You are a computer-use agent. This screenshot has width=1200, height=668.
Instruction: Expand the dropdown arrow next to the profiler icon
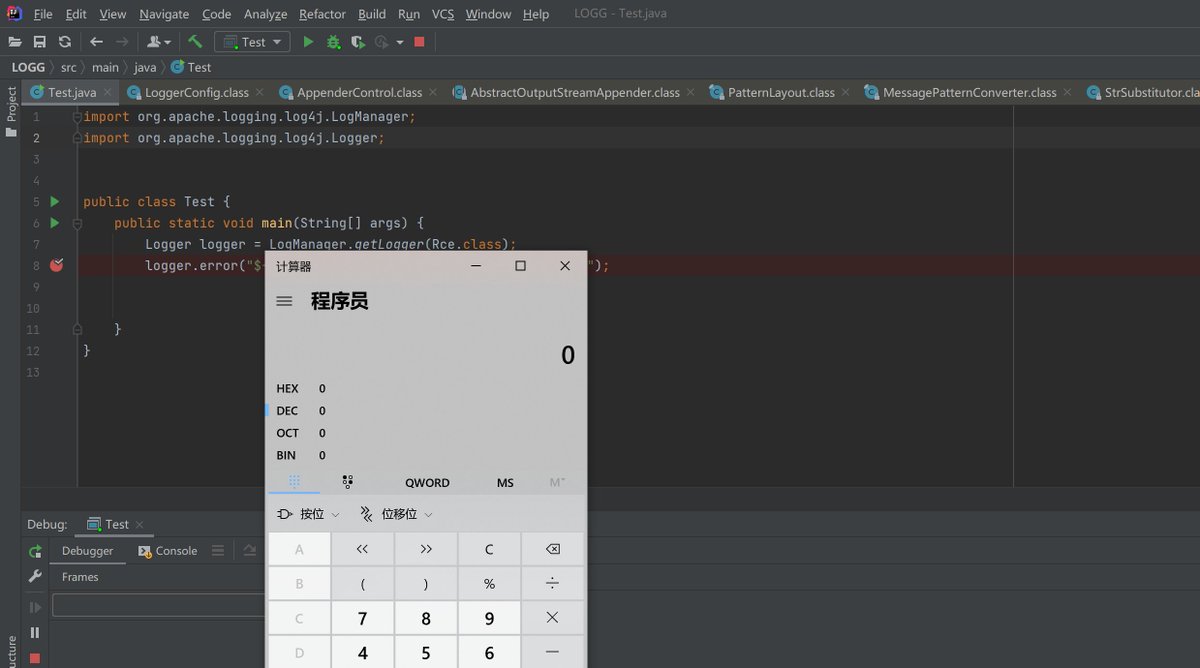tap(400, 42)
